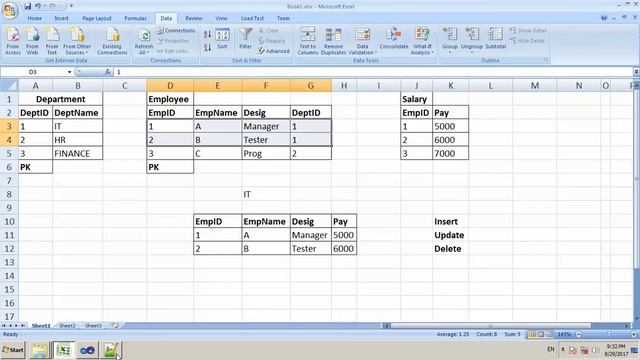Image resolution: width=640 pixels, height=360 pixels.
Task: Switch to the Review tab
Action: [193, 18]
